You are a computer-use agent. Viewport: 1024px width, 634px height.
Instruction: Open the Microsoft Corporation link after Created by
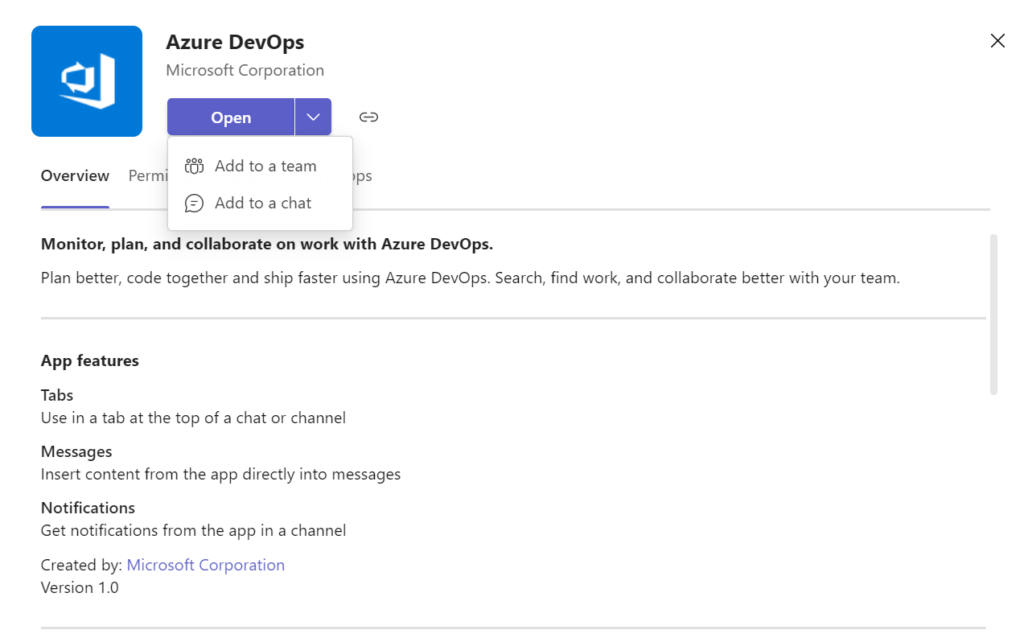click(206, 565)
